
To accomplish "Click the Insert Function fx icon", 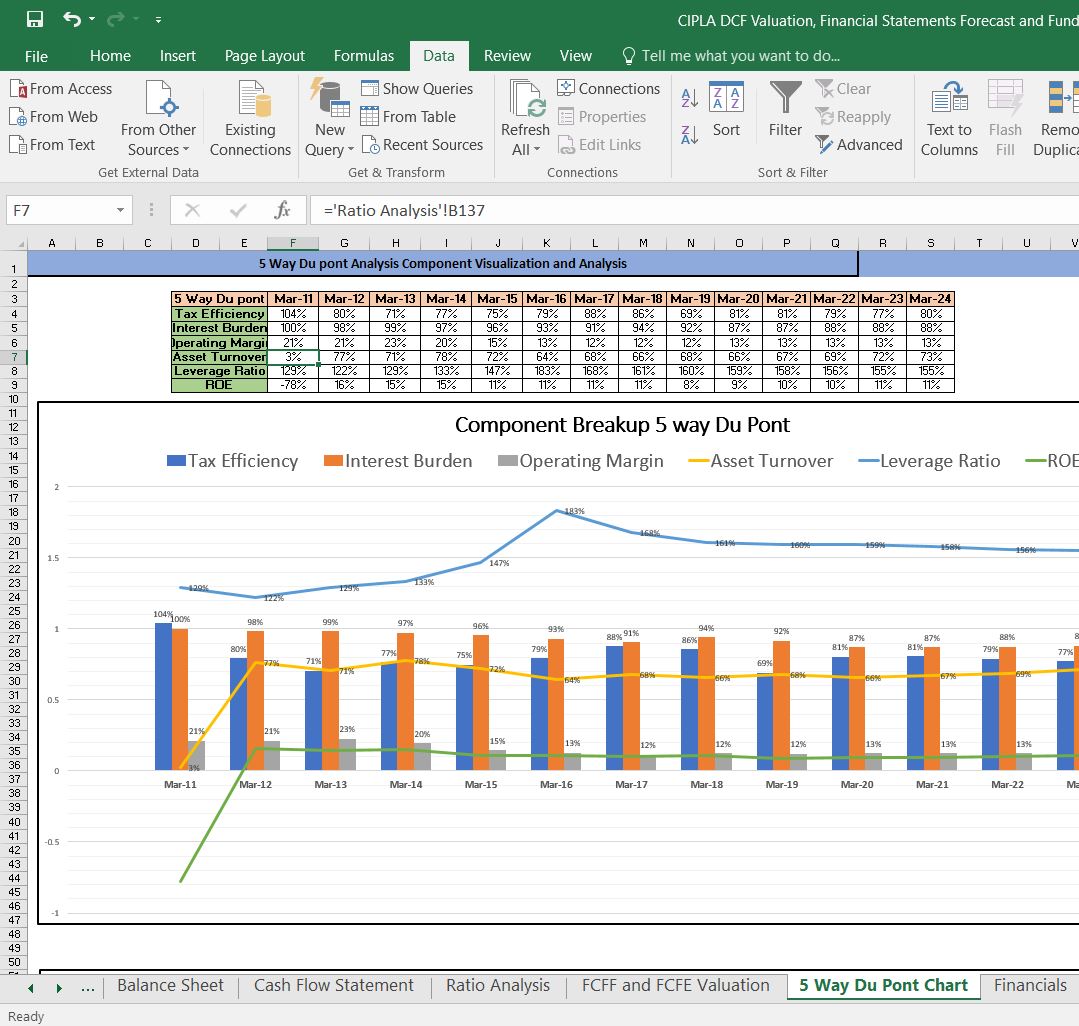I will click(282, 210).
